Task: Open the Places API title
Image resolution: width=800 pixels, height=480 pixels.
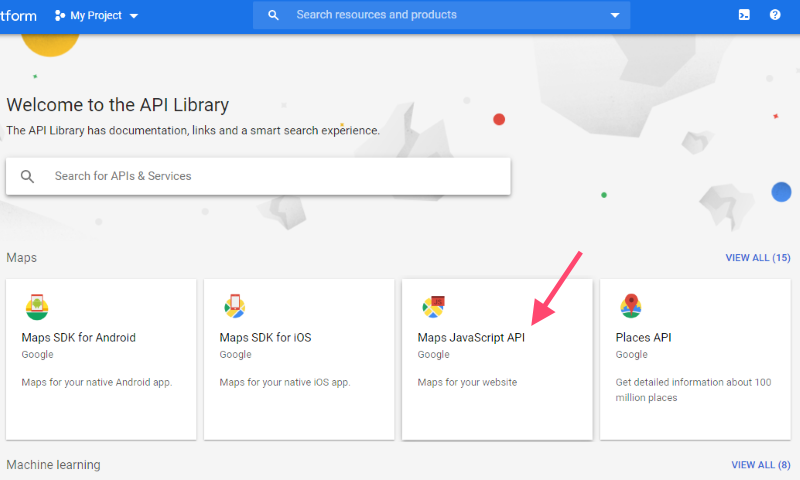Action: pos(643,337)
